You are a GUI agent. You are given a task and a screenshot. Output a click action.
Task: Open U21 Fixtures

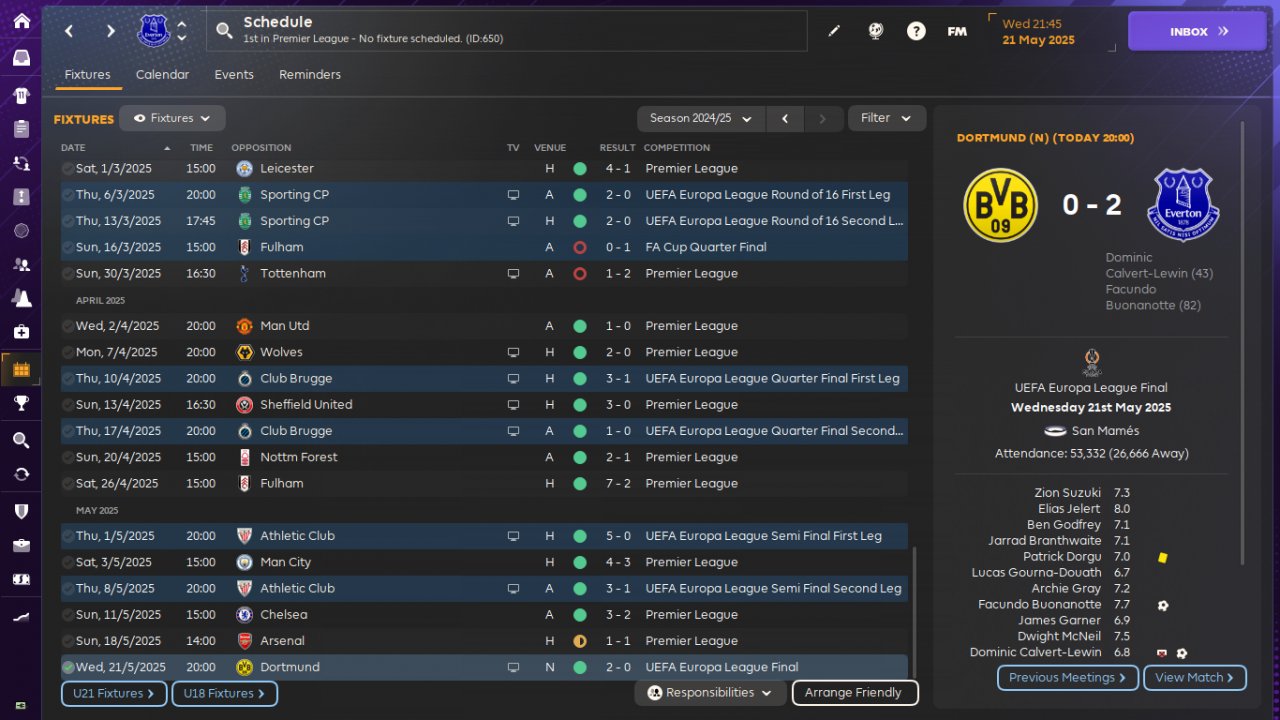coord(114,693)
